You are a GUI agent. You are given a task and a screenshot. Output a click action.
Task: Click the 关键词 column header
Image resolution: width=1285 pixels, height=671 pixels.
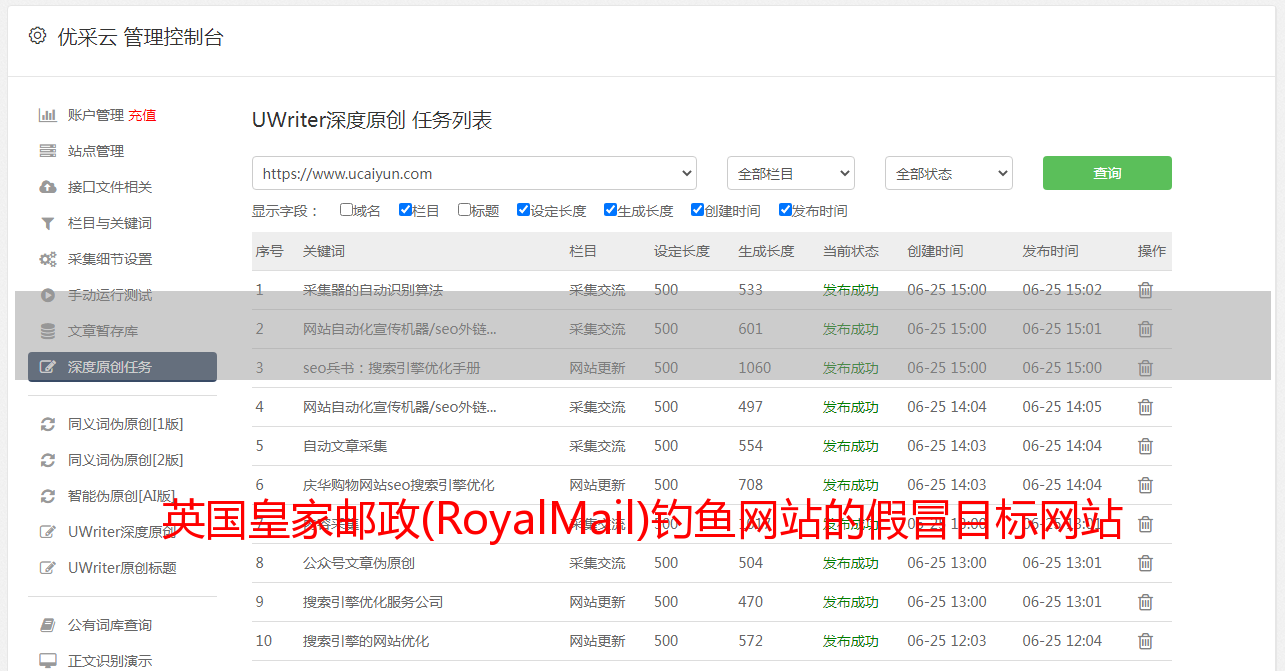click(x=324, y=251)
